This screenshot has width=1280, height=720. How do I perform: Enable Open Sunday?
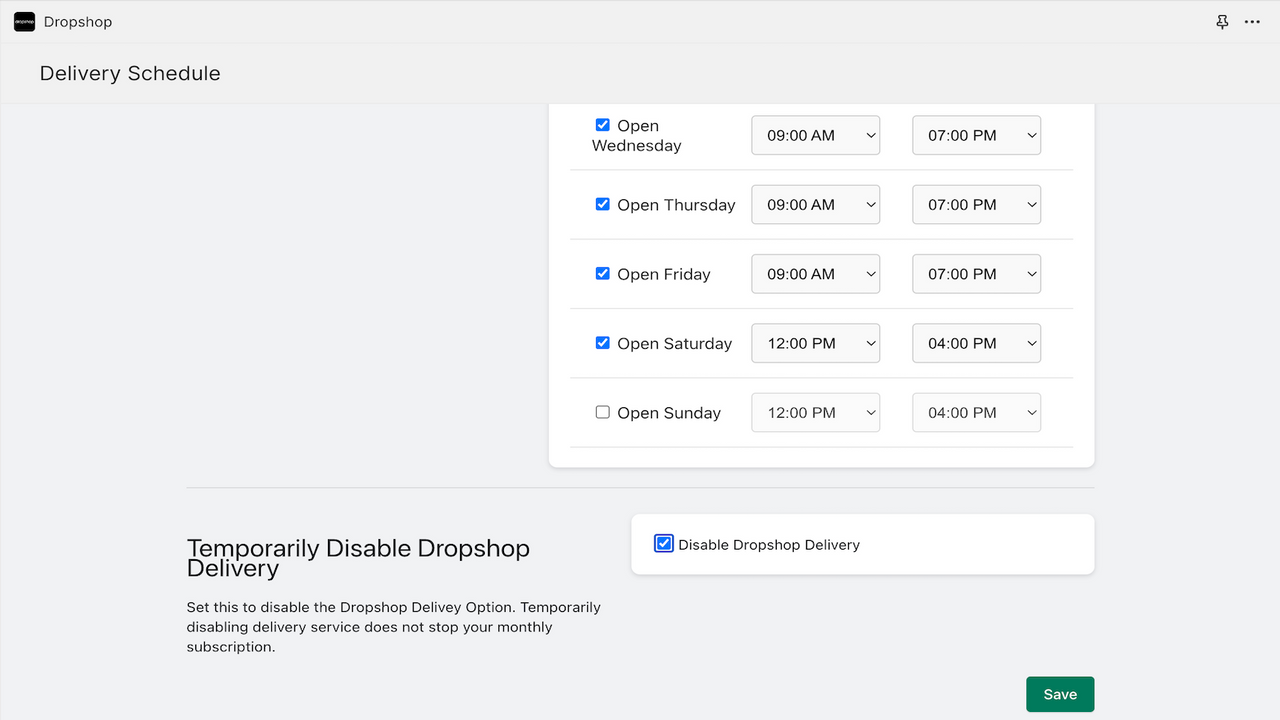coord(602,411)
